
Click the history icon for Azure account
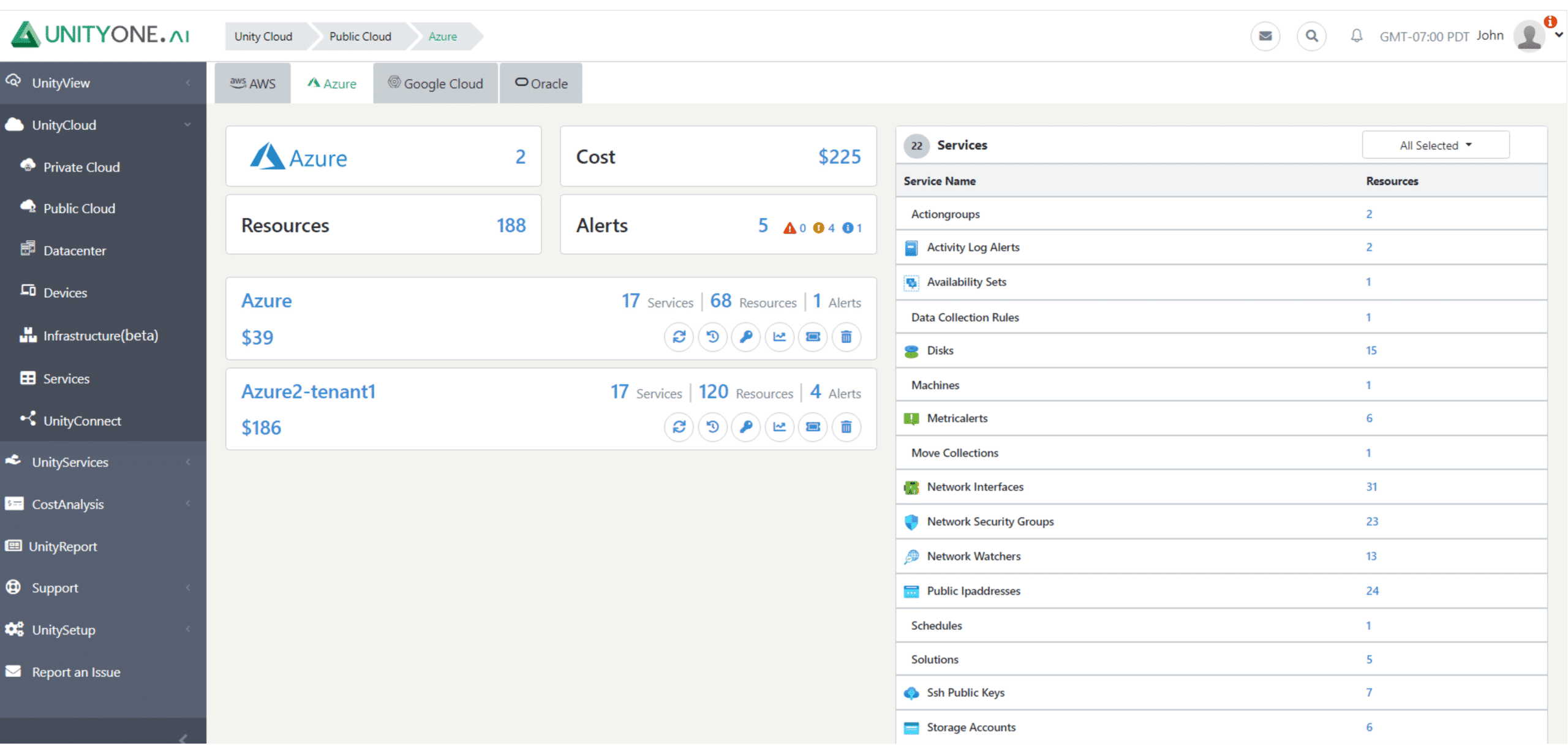(712, 336)
